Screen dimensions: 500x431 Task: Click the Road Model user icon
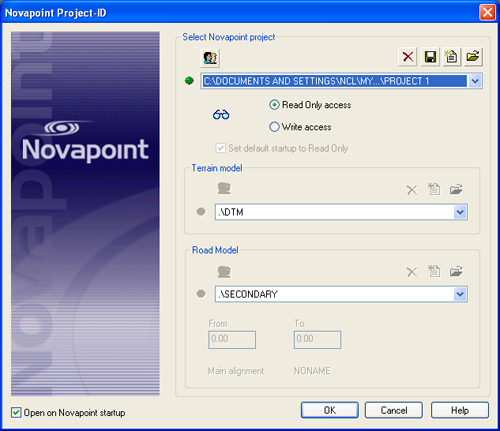224,272
